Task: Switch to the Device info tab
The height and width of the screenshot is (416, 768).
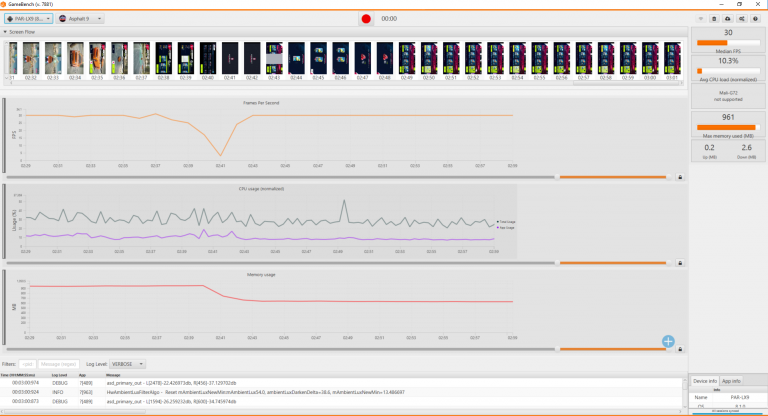Action: pos(705,381)
